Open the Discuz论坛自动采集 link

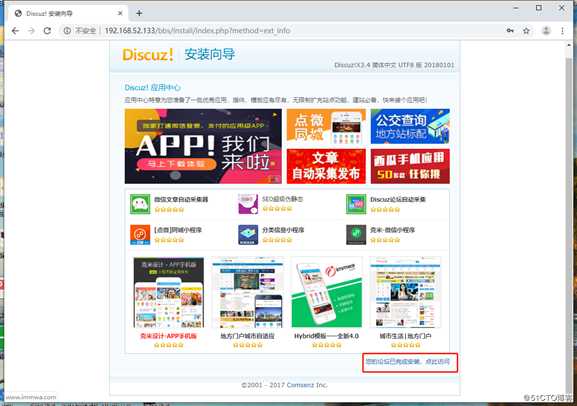pyautogui.click(x=398, y=200)
